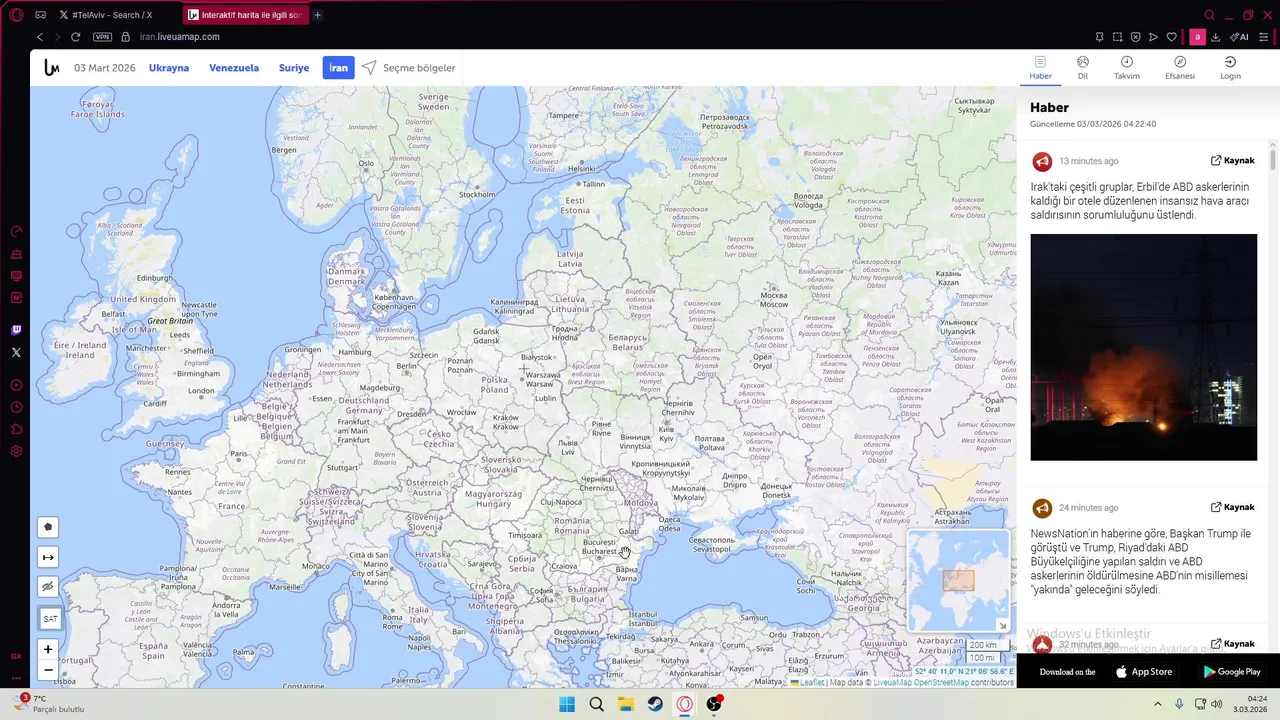Screen dimensions: 1280x720
Task: Open taskbar weather widget 7°C
Action: point(48,704)
